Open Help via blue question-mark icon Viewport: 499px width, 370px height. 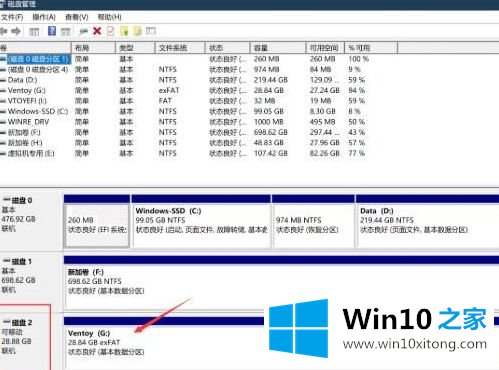point(52,31)
